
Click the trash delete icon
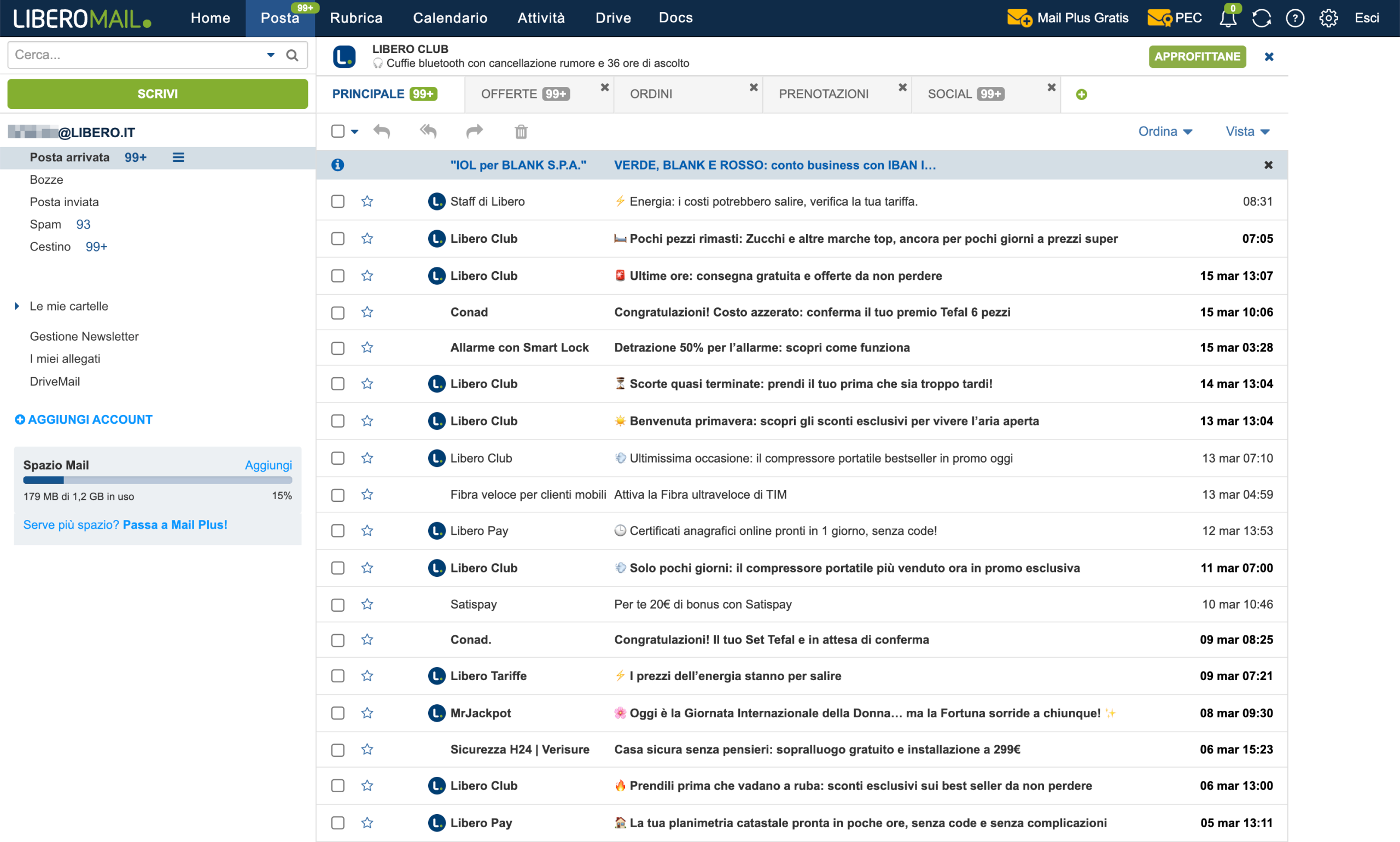(521, 132)
